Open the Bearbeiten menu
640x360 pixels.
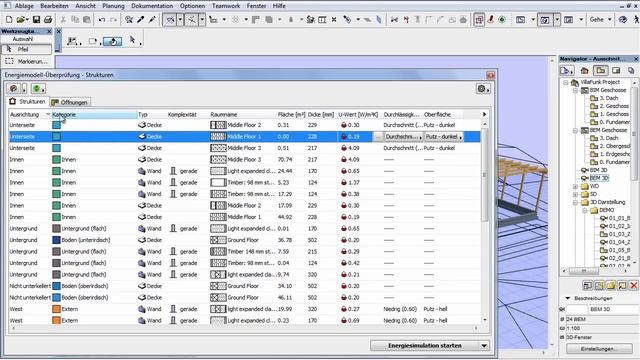click(54, 6)
